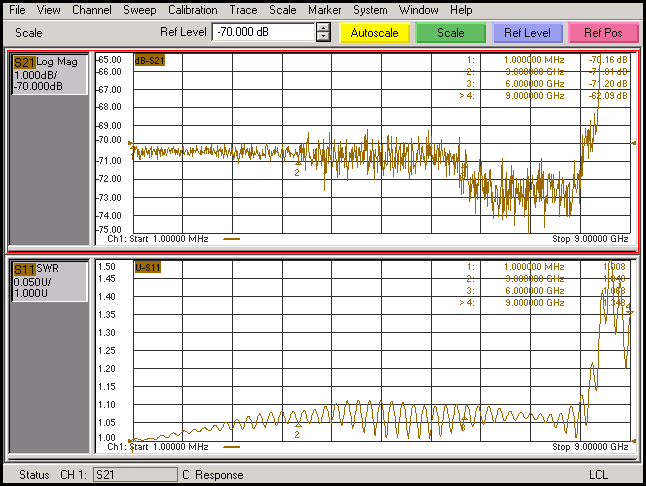Click the Scale toolbar label

(x=28, y=33)
